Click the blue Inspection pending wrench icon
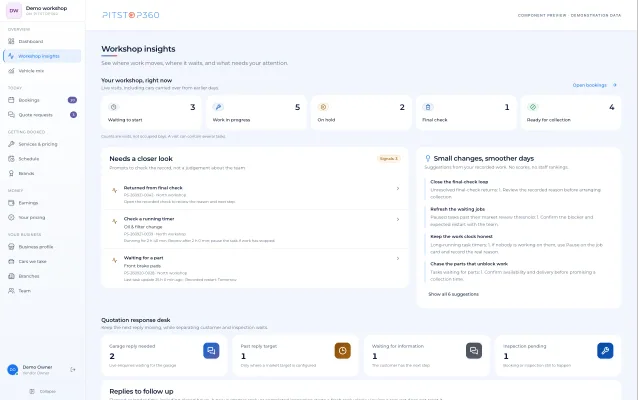Image resolution: width=640 pixels, height=400 pixels. coord(605,351)
